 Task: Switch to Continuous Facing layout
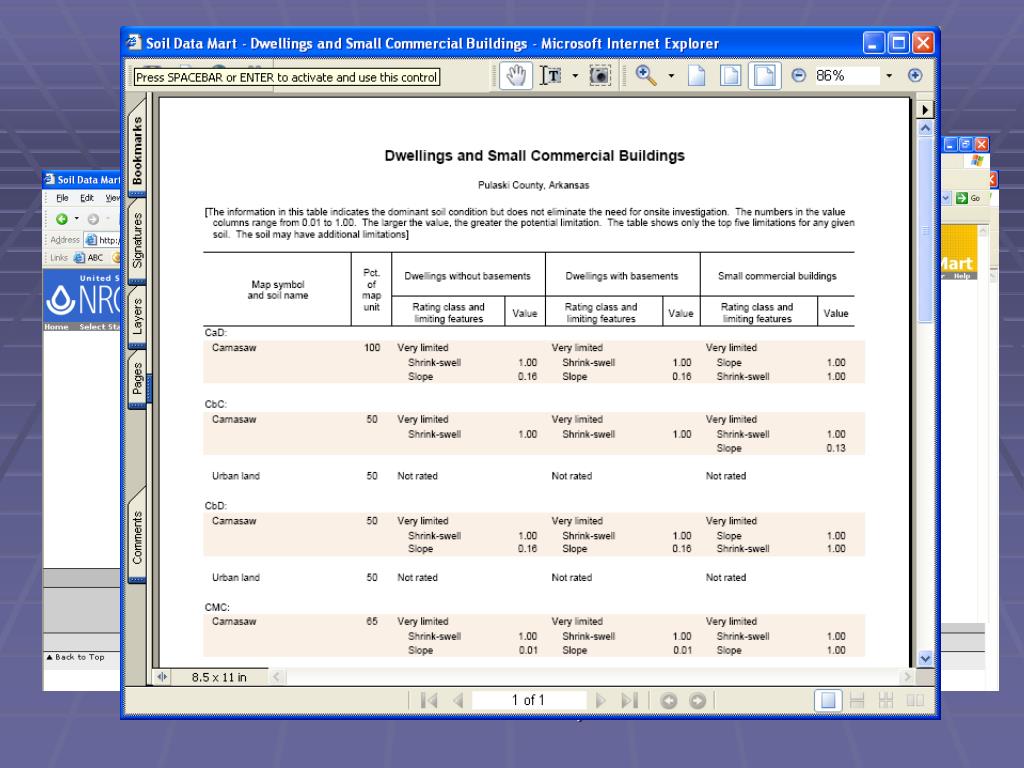tap(886, 701)
